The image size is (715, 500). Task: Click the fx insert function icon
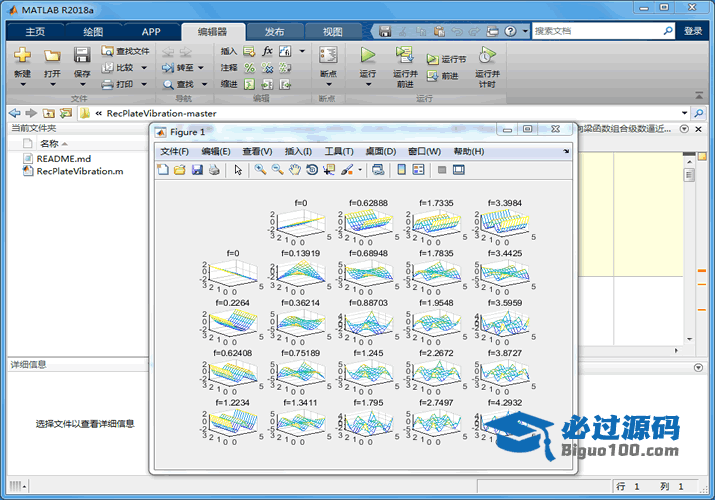[x=267, y=51]
